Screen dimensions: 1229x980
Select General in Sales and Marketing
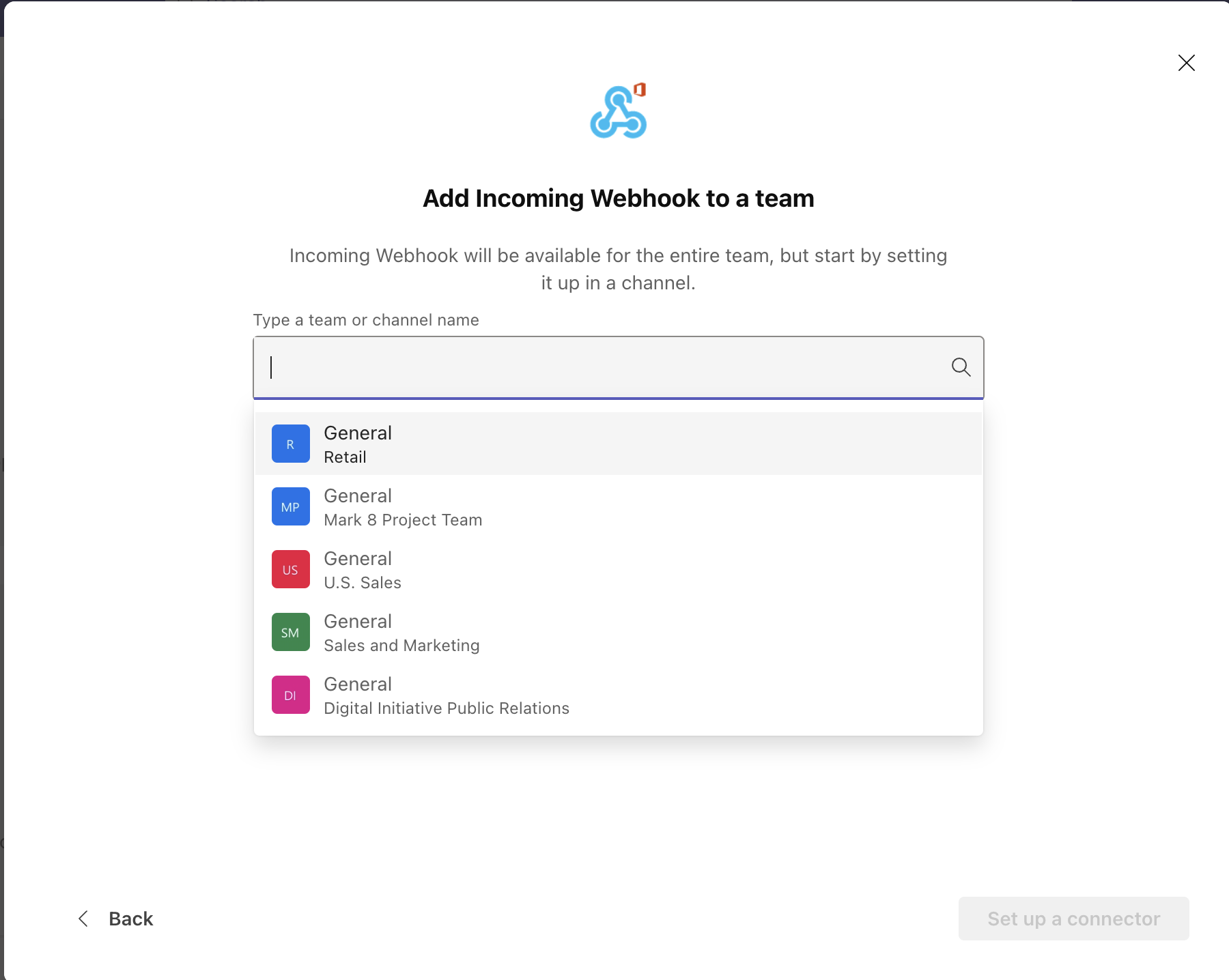(619, 632)
